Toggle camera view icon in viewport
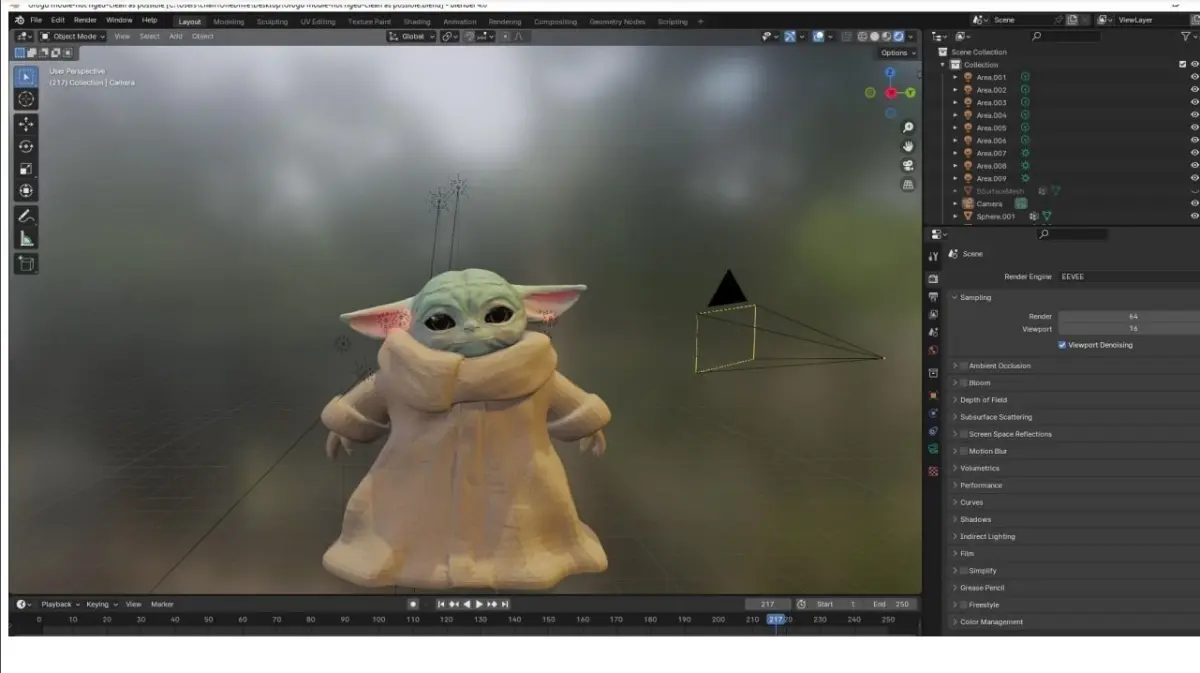 [x=908, y=165]
